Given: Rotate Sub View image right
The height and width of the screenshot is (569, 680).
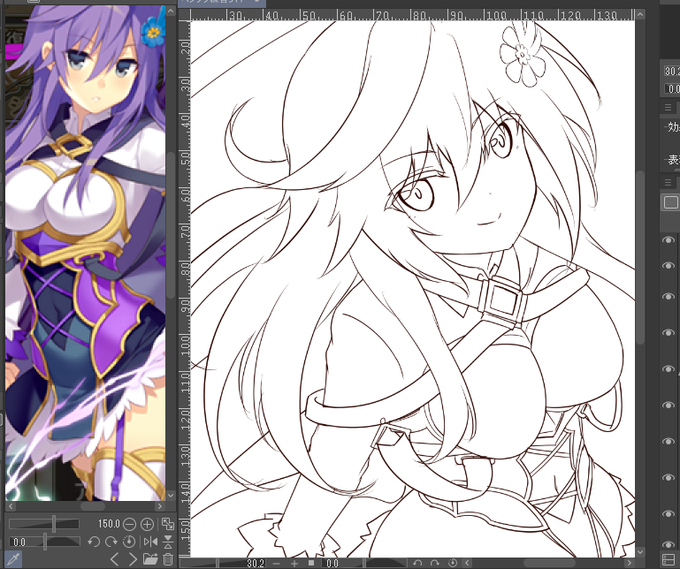Looking at the screenshot, I should pos(111,542).
